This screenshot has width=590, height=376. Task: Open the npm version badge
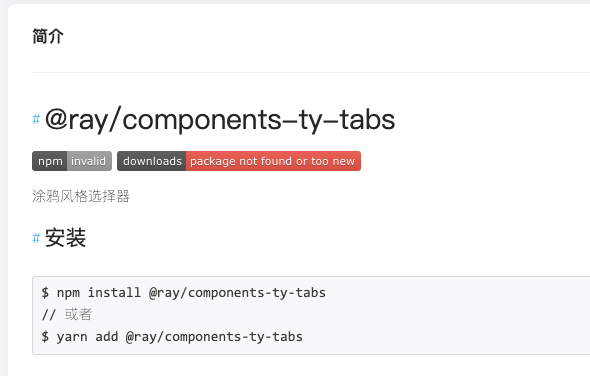pos(72,161)
